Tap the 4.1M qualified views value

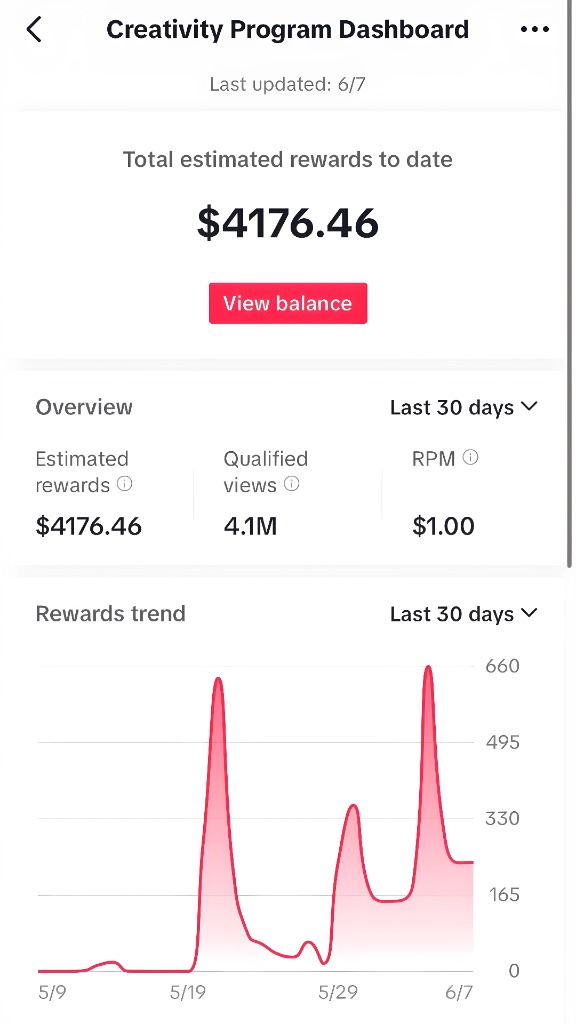point(250,526)
